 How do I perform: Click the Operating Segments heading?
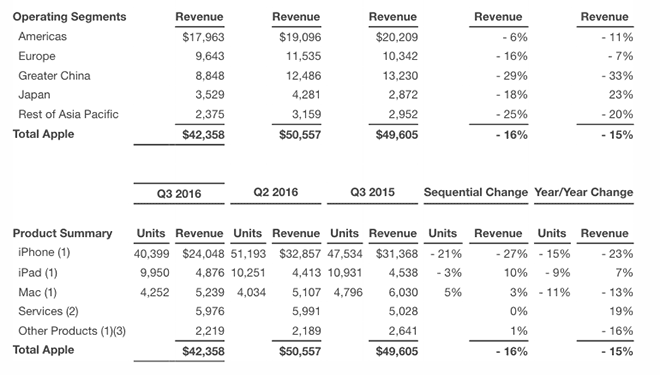tap(69, 17)
